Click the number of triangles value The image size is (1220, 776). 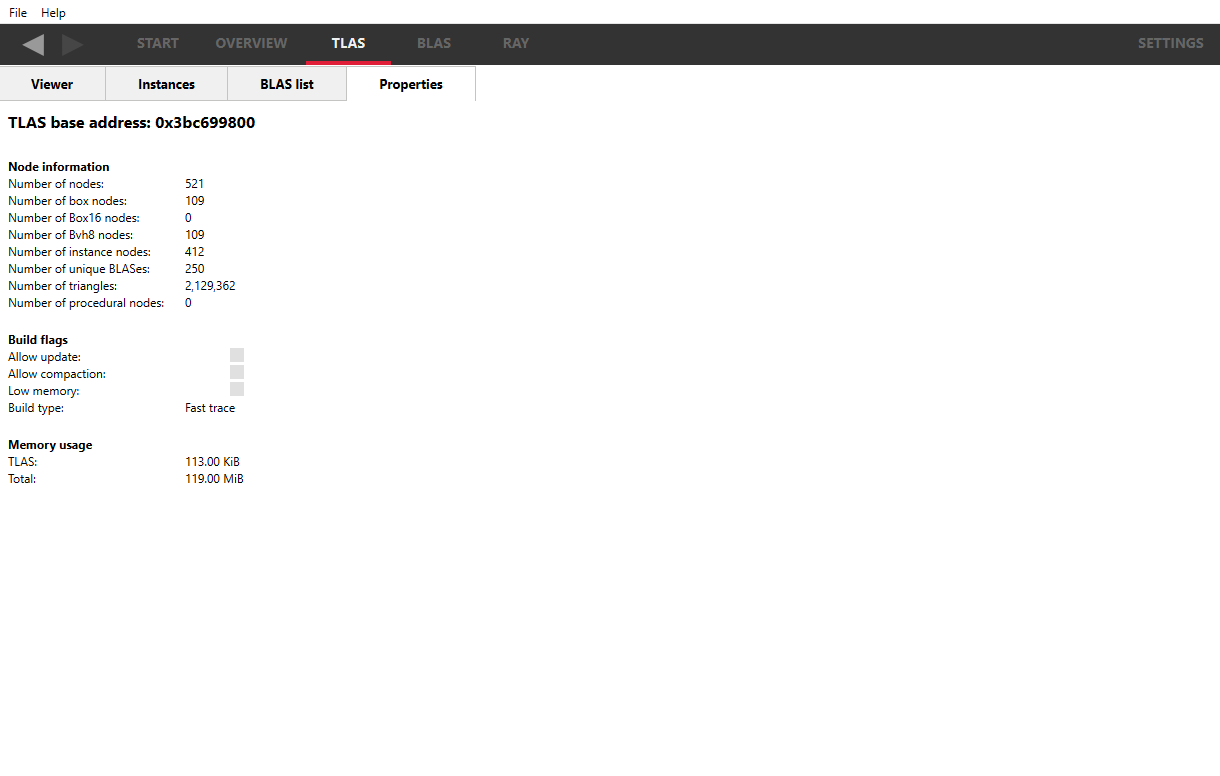click(x=210, y=286)
